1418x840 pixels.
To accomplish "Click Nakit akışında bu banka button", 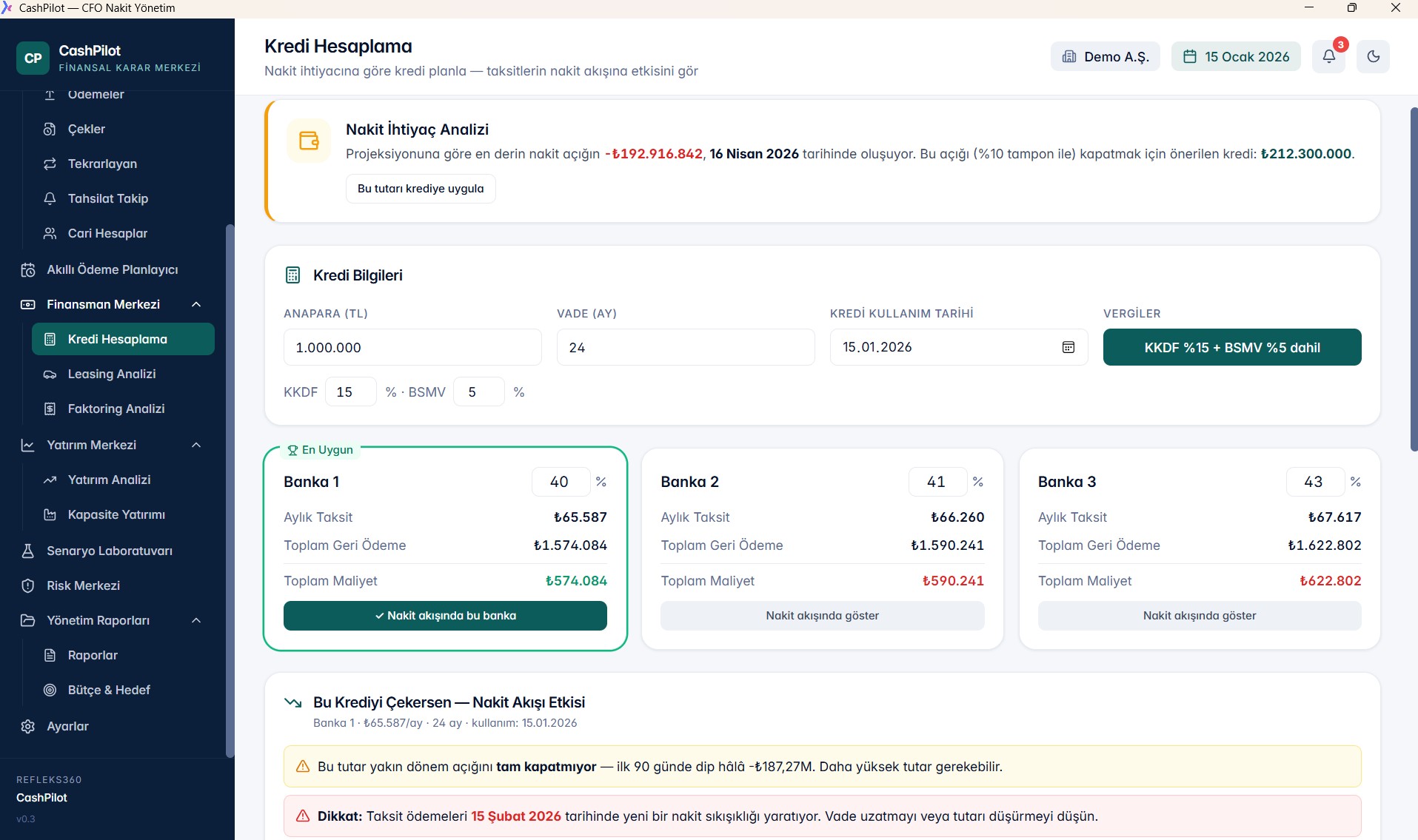I will click(445, 616).
